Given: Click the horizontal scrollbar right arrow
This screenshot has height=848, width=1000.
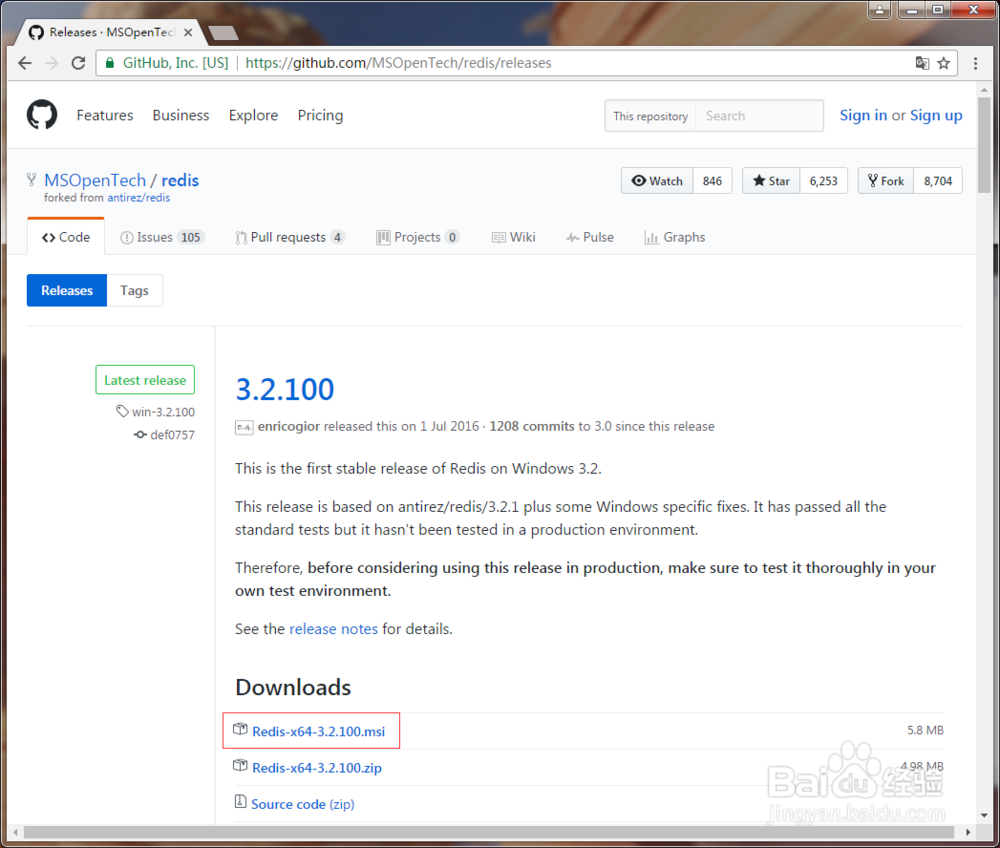Looking at the screenshot, I should (967, 832).
